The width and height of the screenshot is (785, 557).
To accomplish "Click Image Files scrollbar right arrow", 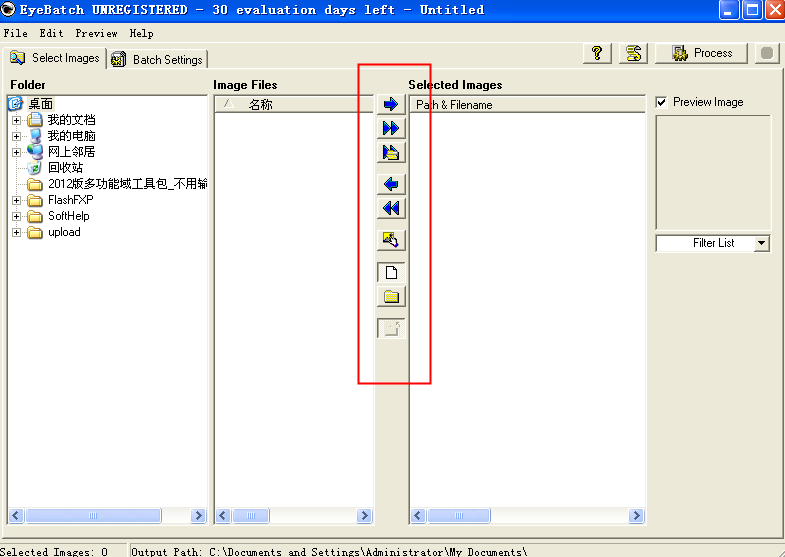I will [x=364, y=515].
